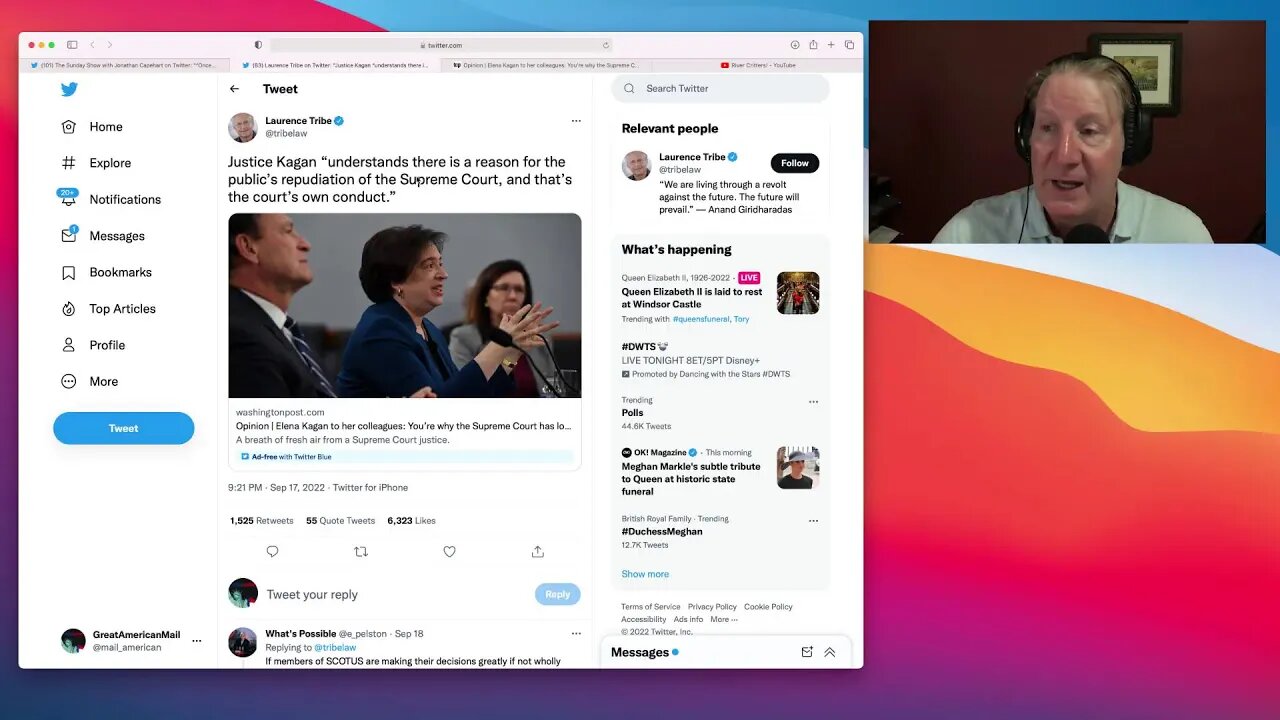Click Safari back navigation arrow
This screenshot has height=720, width=1280.
pos(92,45)
